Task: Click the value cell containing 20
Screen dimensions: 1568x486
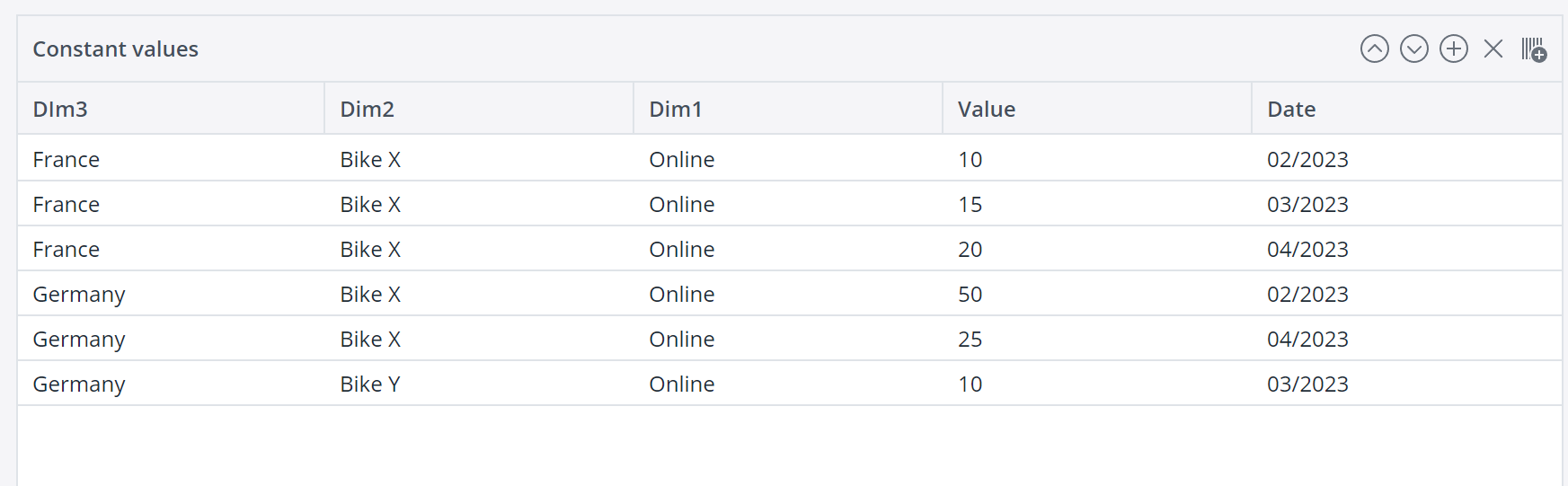Action: coord(970,250)
